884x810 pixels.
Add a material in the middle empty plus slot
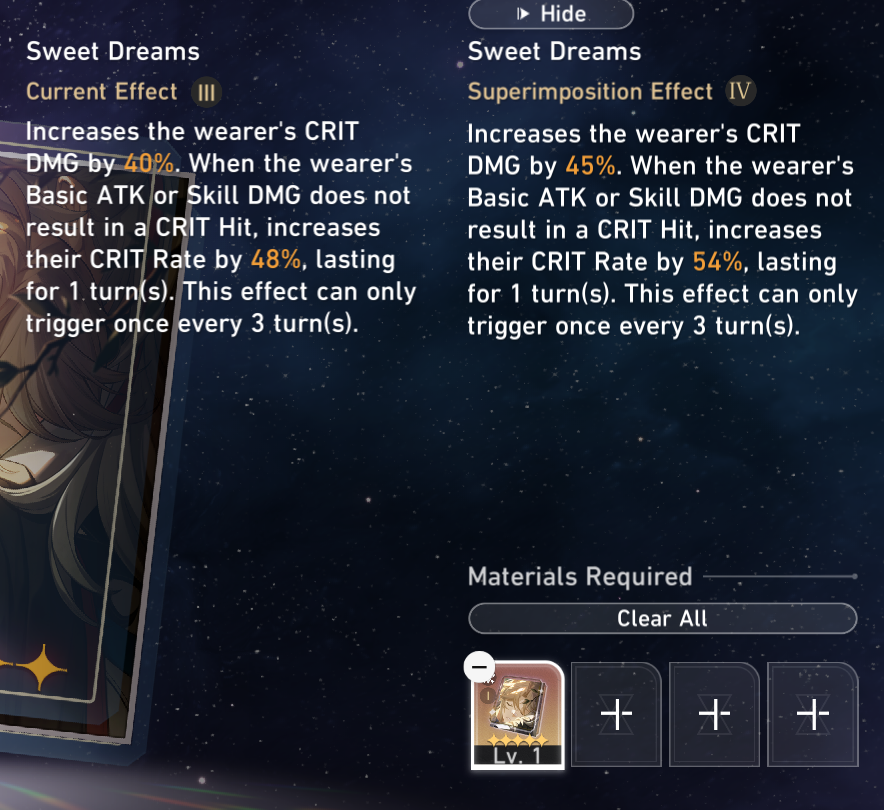tap(714, 714)
